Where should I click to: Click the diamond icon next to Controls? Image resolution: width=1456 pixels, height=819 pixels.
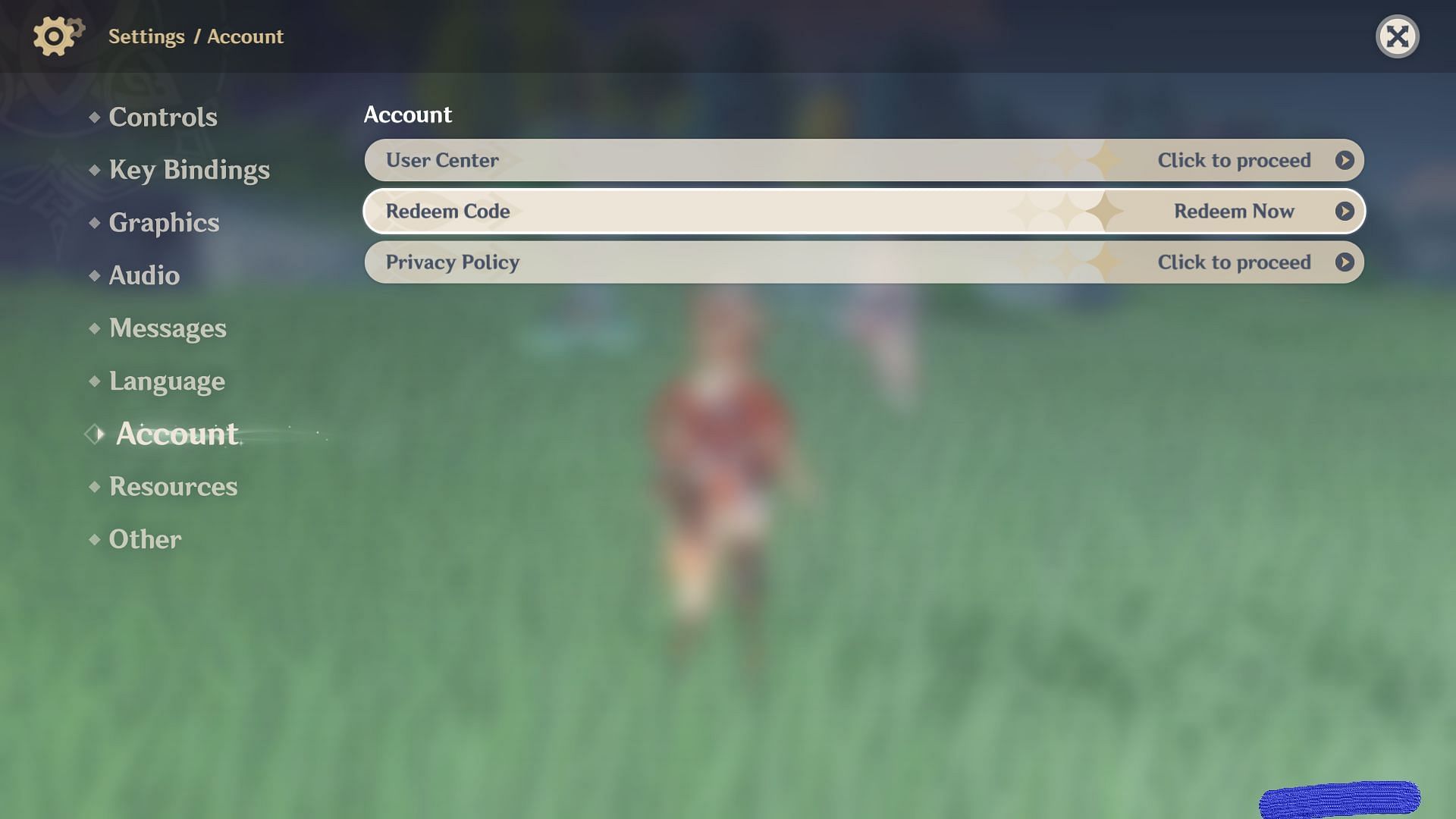tap(94, 117)
